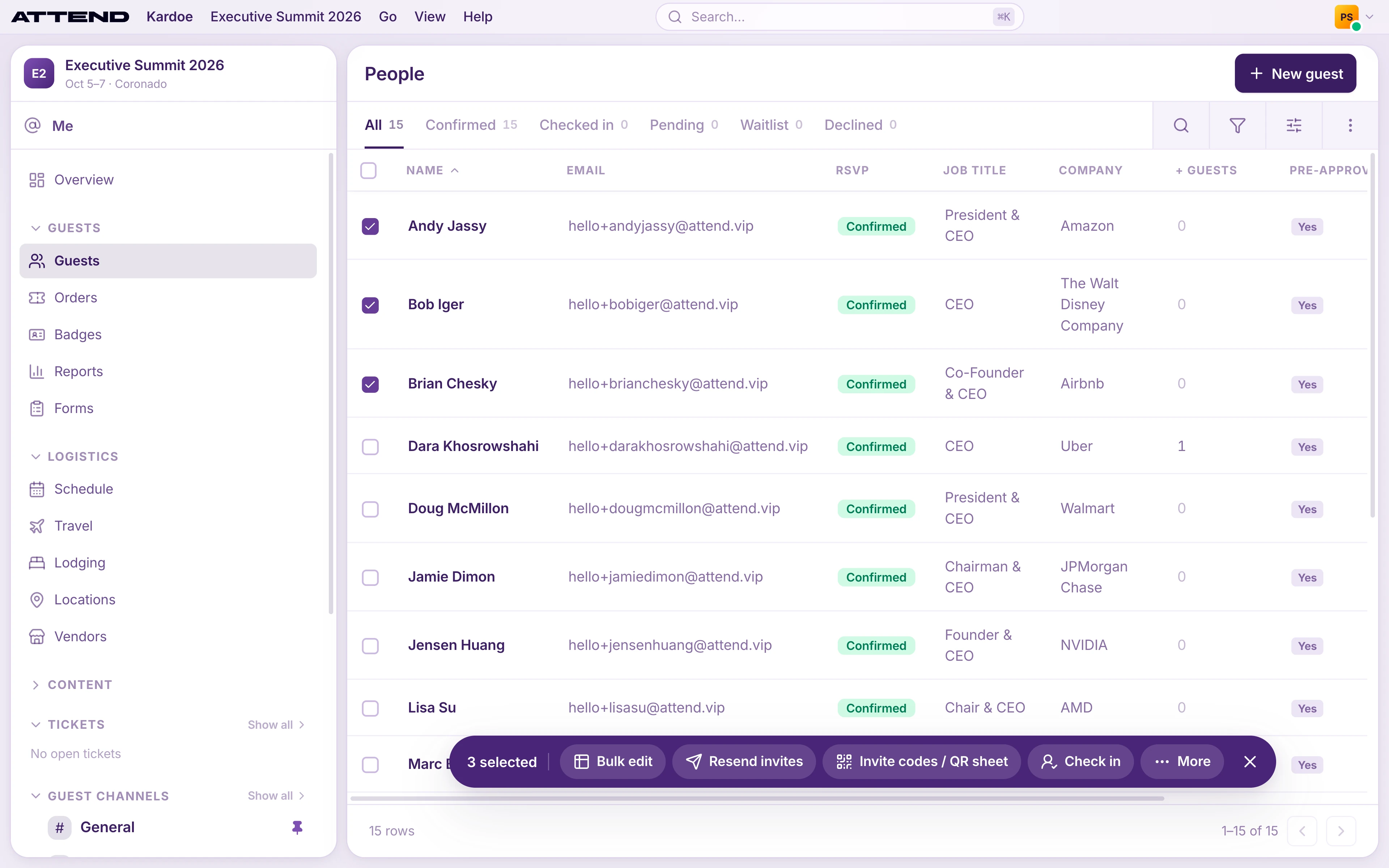Focus the top Search field
This screenshot has height=868, width=1389.
pos(839,17)
